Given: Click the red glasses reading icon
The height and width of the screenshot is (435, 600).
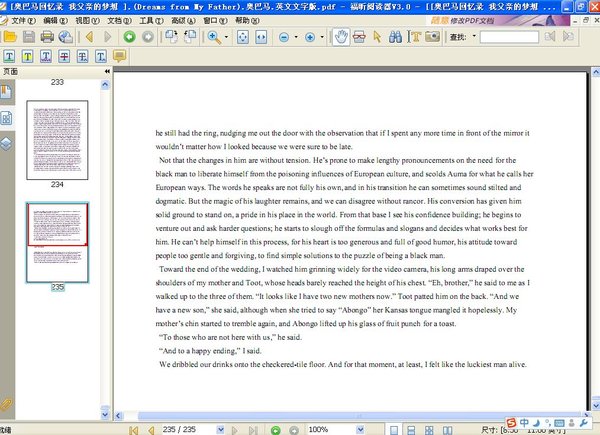Looking at the screenshot, I should (359, 37).
